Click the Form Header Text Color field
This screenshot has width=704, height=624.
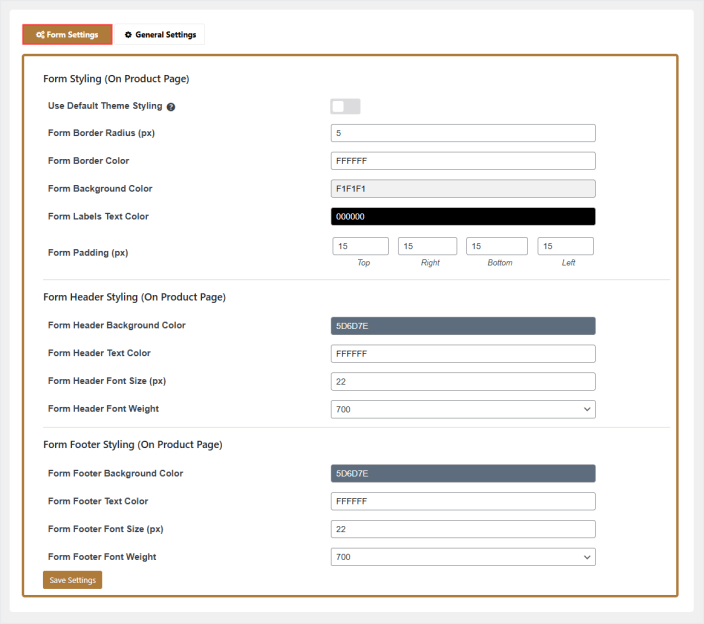tap(463, 354)
